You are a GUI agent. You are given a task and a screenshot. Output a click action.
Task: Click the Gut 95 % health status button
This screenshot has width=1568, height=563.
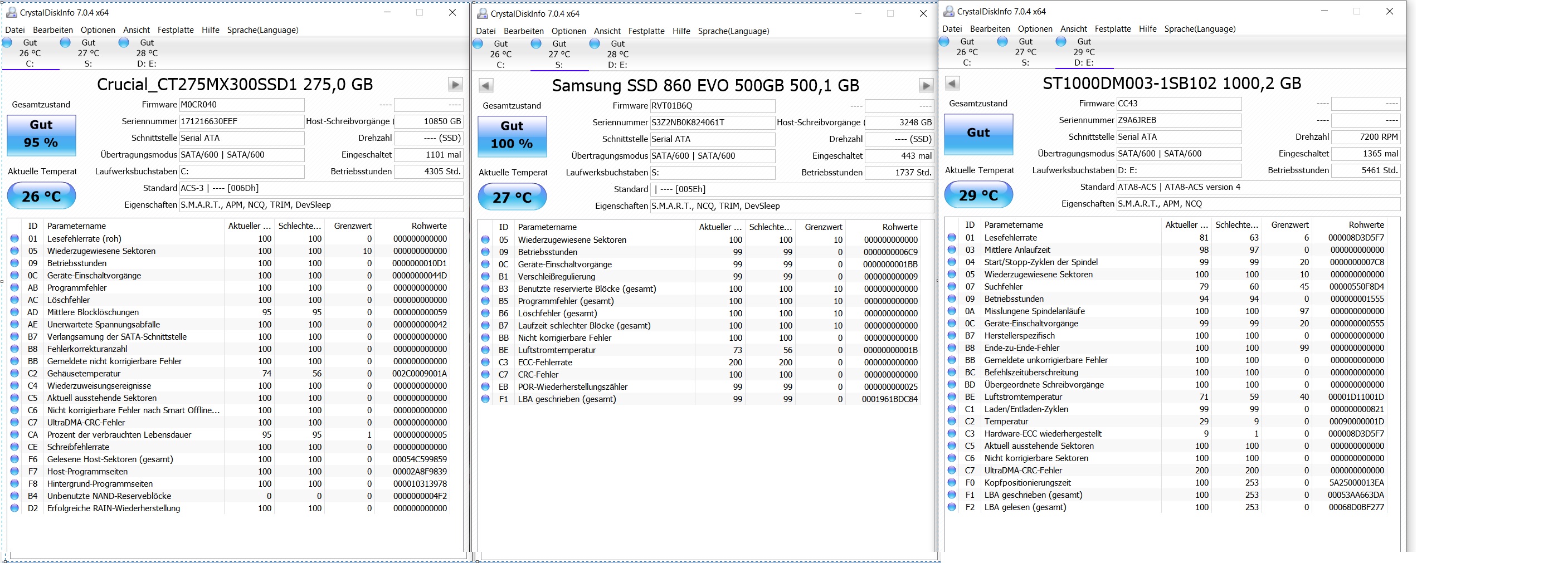(x=41, y=135)
